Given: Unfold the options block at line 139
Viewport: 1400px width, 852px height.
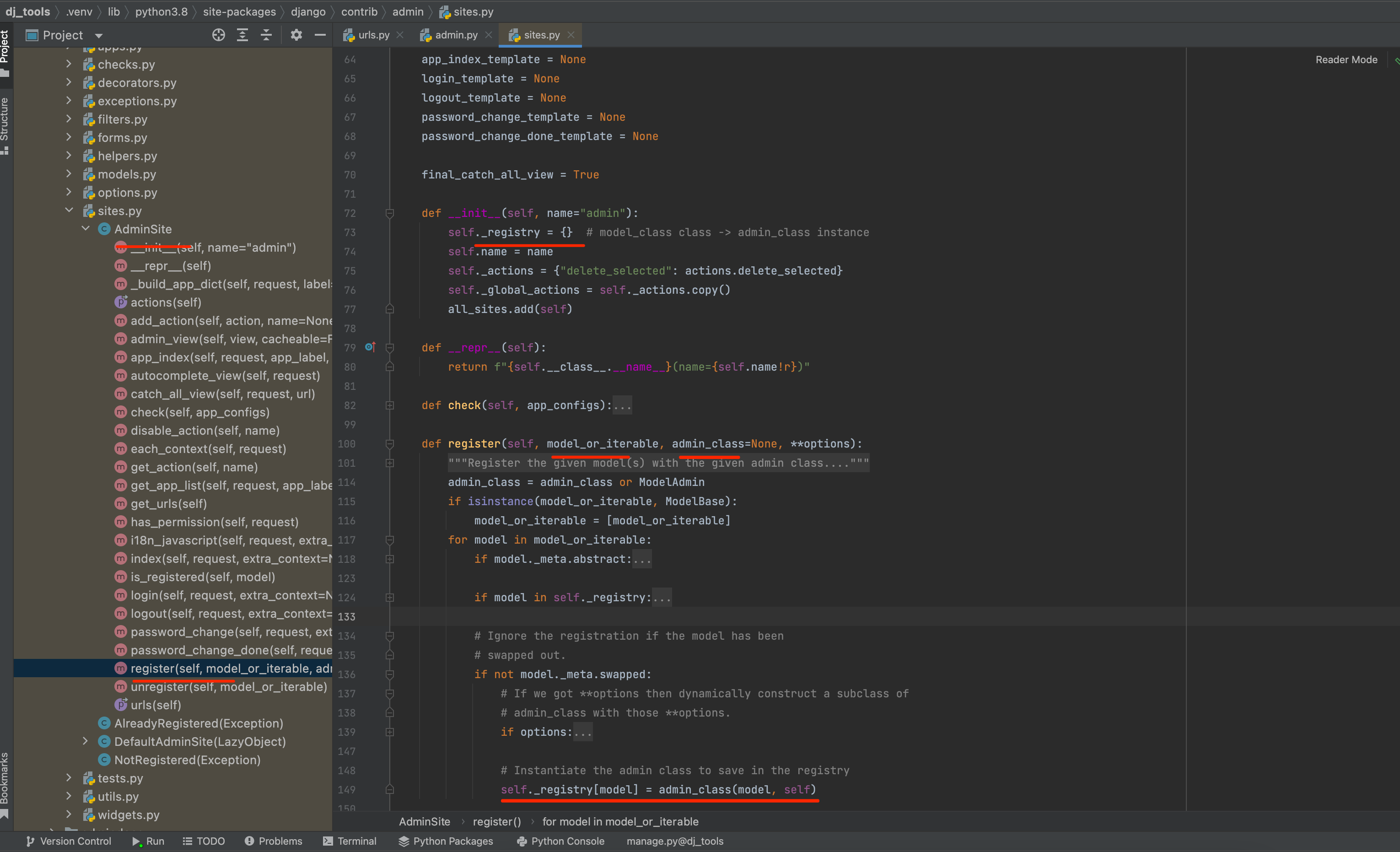Looking at the screenshot, I should click(390, 732).
